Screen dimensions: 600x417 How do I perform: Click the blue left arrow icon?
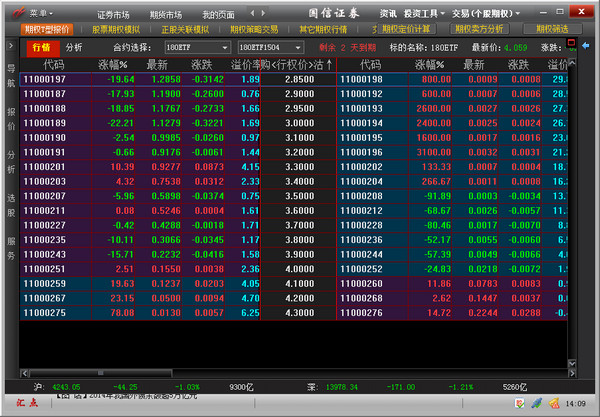click(x=585, y=46)
